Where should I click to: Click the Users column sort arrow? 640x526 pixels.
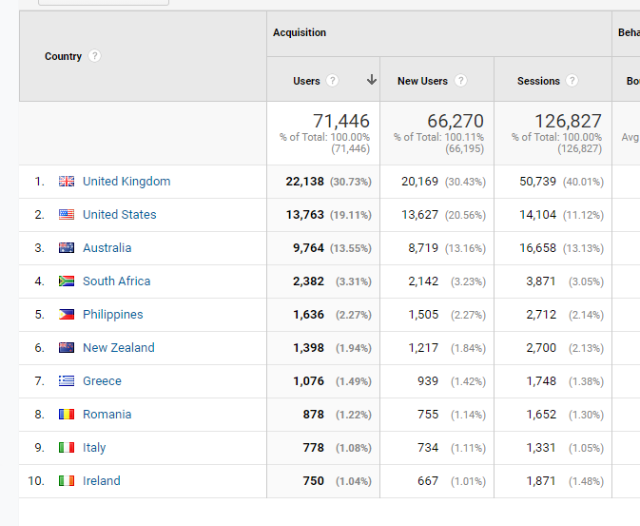(x=372, y=81)
